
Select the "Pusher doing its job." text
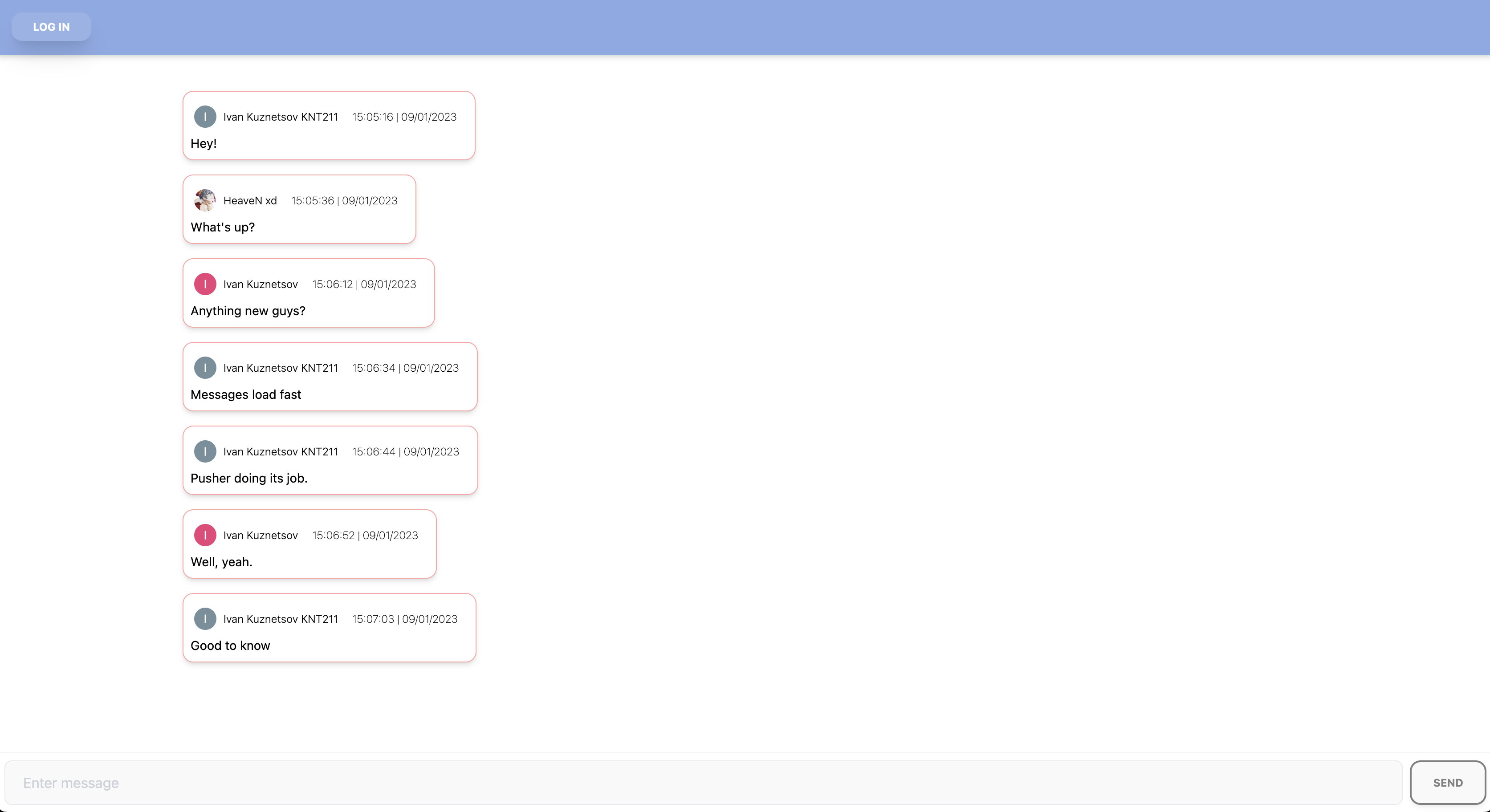(x=249, y=478)
